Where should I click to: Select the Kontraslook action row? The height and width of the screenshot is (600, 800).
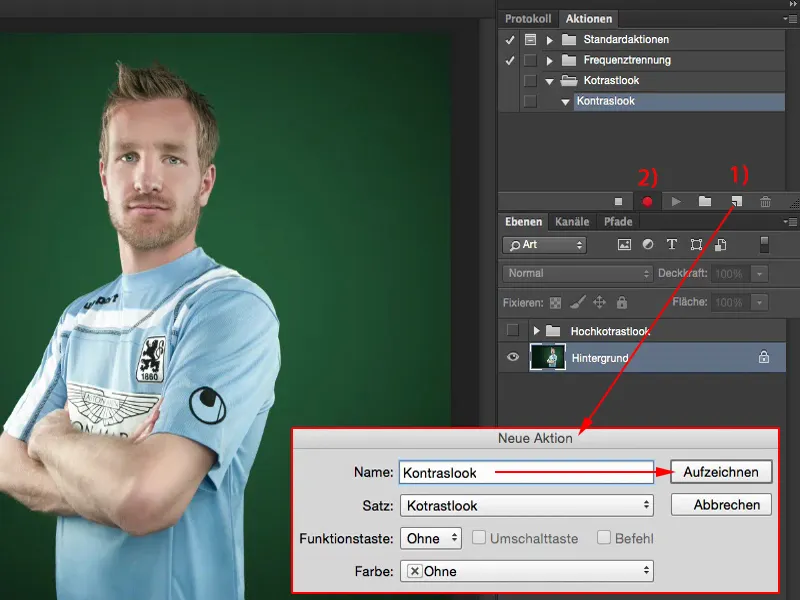click(679, 101)
